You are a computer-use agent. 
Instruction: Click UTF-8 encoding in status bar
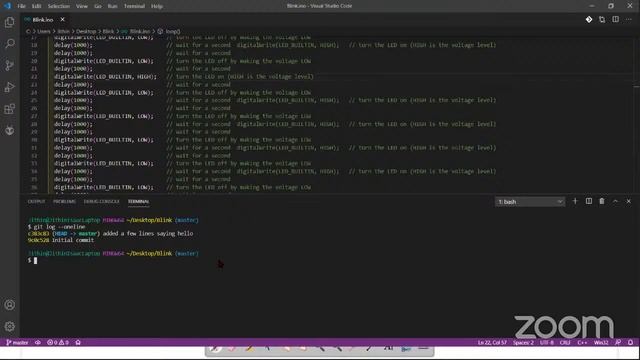point(547,342)
